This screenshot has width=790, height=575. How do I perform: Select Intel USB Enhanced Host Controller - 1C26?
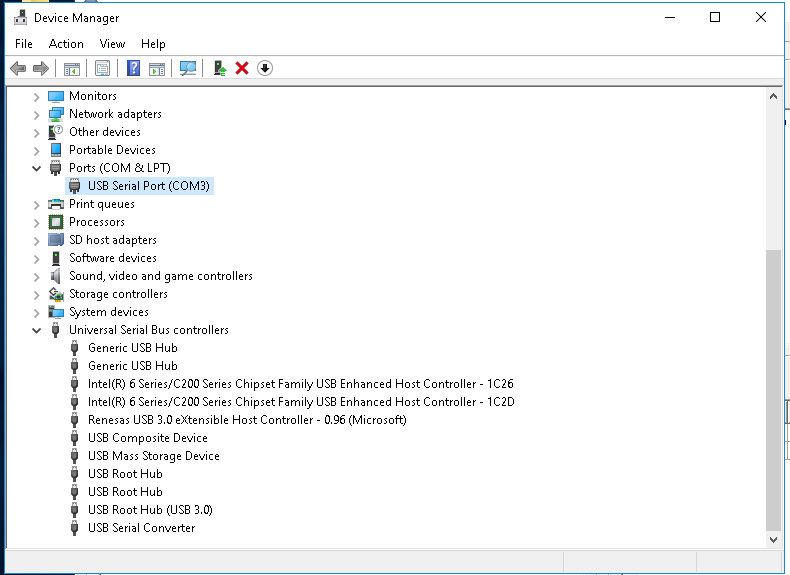pyautogui.click(x=300, y=384)
